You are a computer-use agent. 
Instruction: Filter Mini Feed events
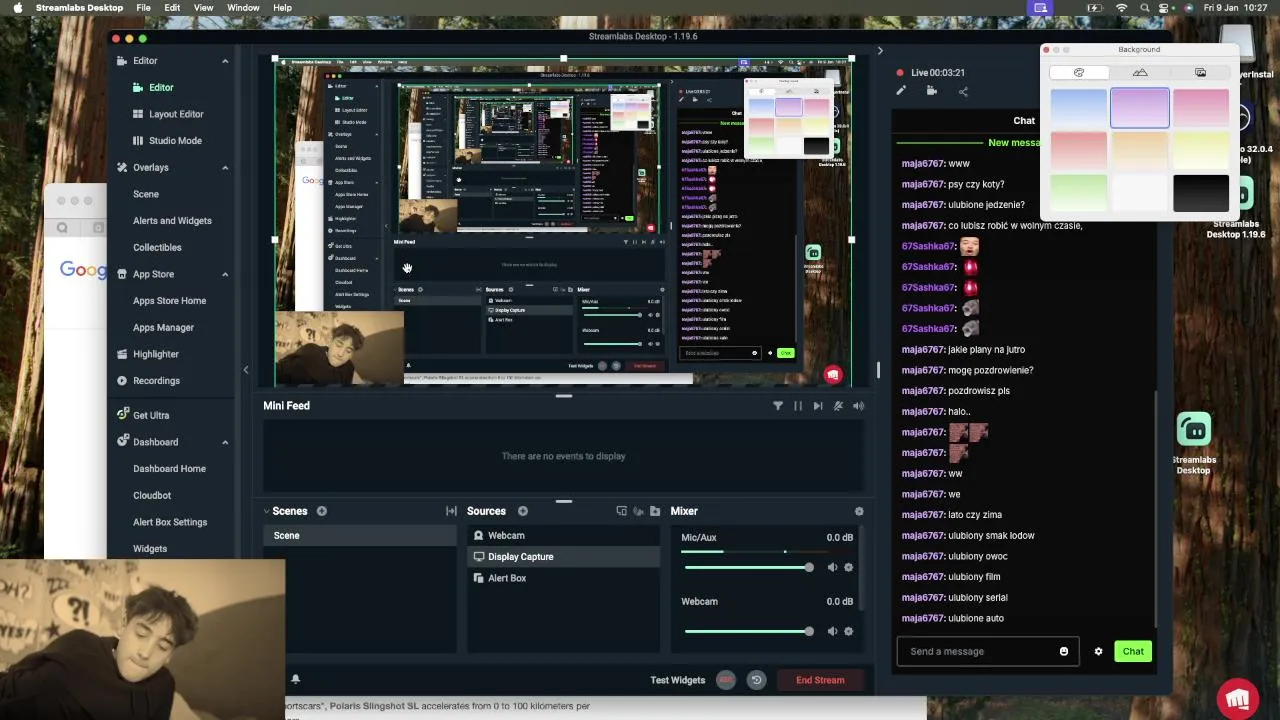pyautogui.click(x=778, y=406)
